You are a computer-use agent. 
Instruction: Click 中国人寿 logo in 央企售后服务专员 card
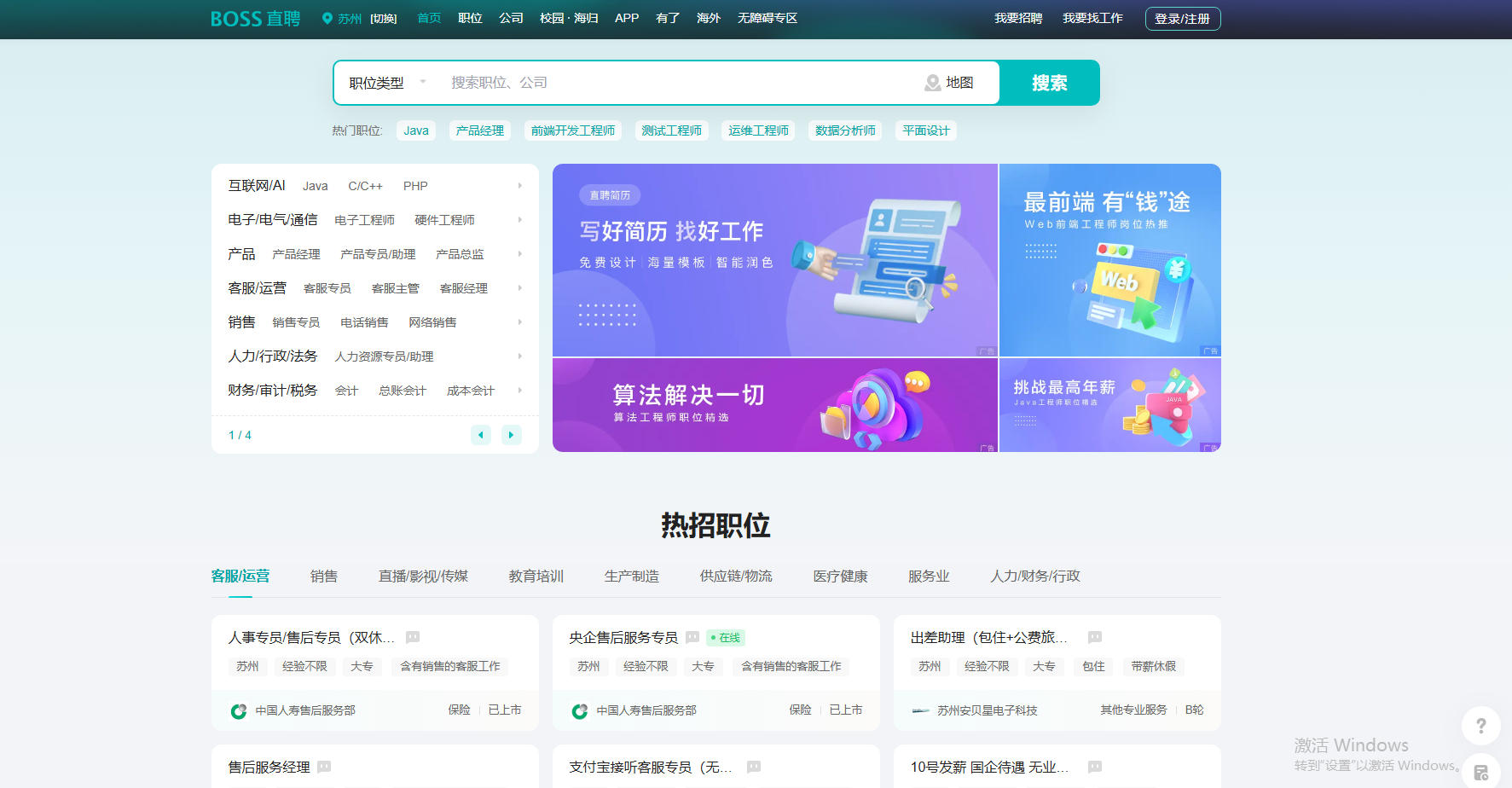[x=580, y=710]
